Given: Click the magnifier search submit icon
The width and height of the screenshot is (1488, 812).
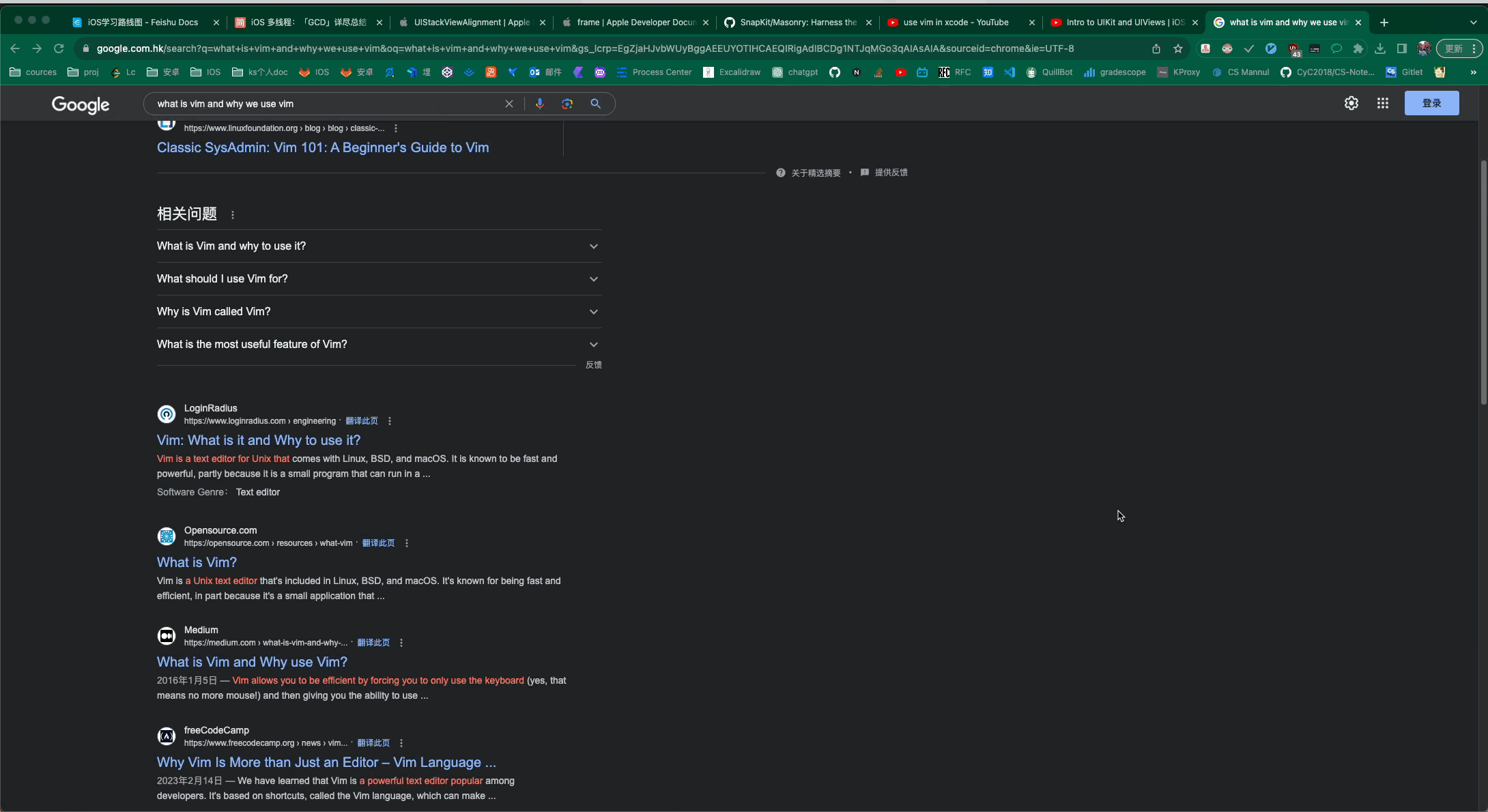Looking at the screenshot, I should (596, 104).
